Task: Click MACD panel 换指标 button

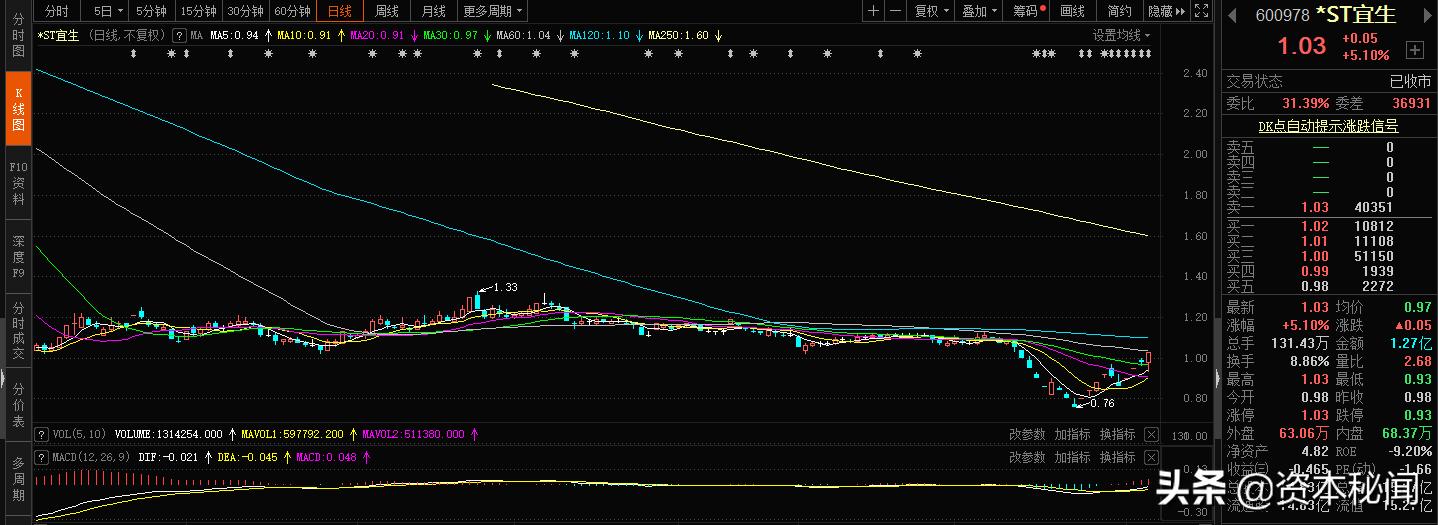Action: (x=1117, y=457)
